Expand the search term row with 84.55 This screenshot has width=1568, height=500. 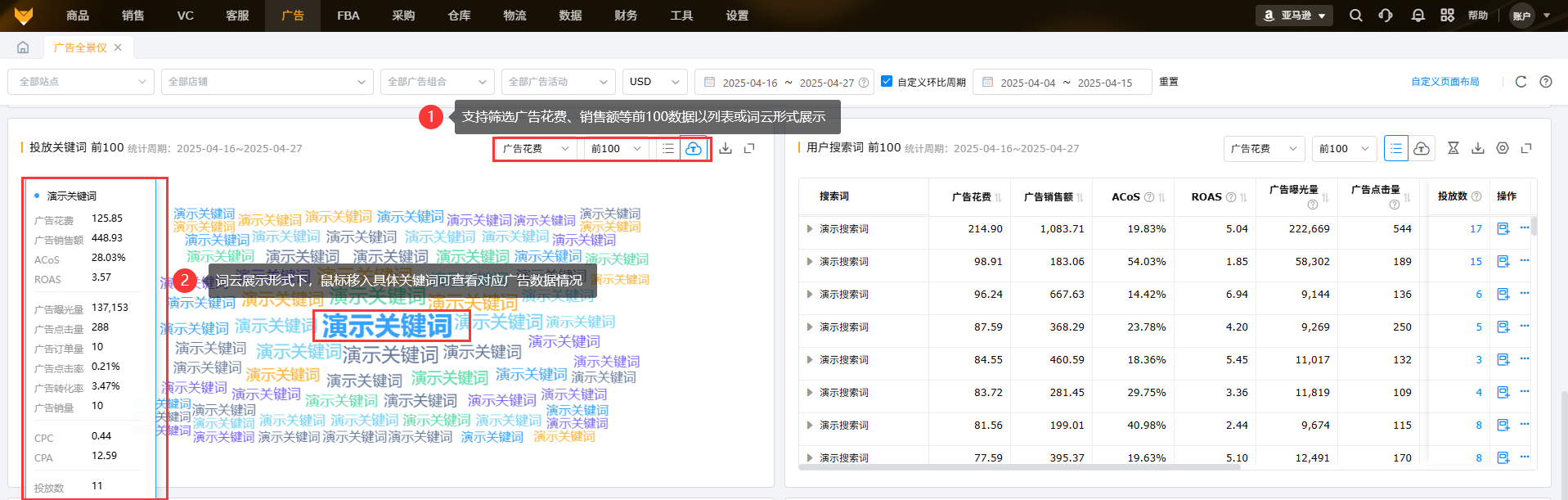(810, 360)
